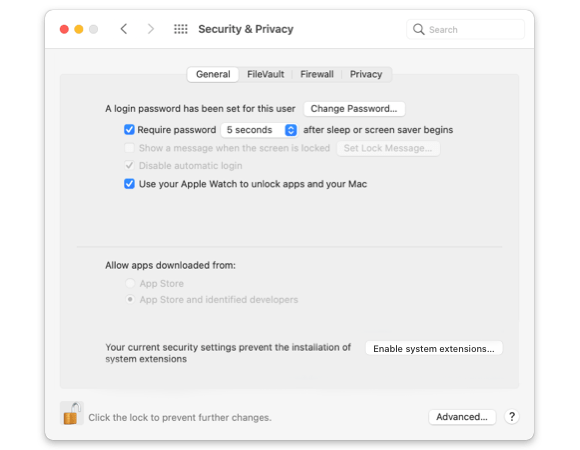
Task: Click the blue stepper arrows on delay popup
Action: click(x=291, y=130)
